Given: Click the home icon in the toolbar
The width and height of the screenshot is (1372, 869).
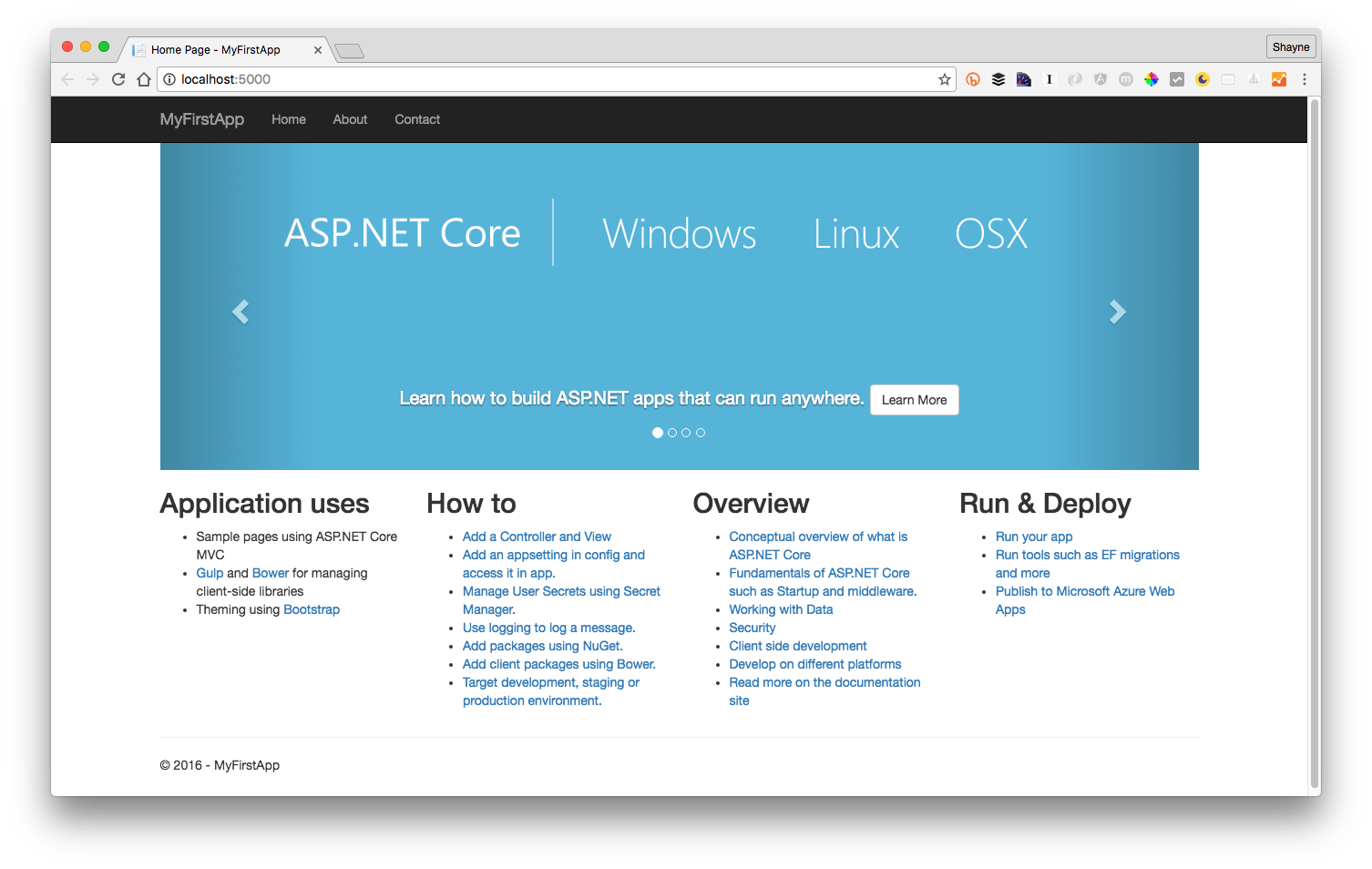Looking at the screenshot, I should pyautogui.click(x=143, y=79).
